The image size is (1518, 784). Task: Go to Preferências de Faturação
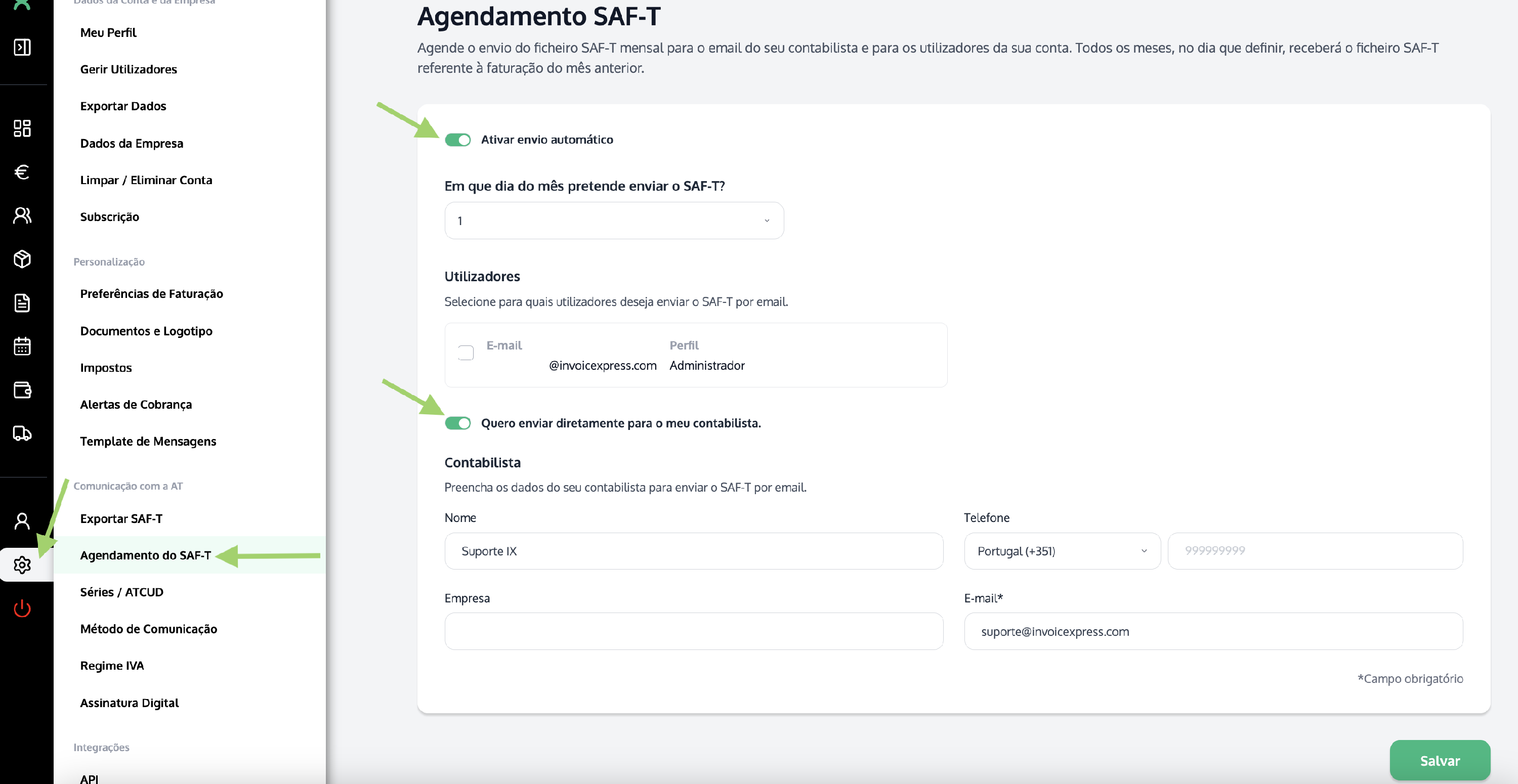pyautogui.click(x=151, y=294)
